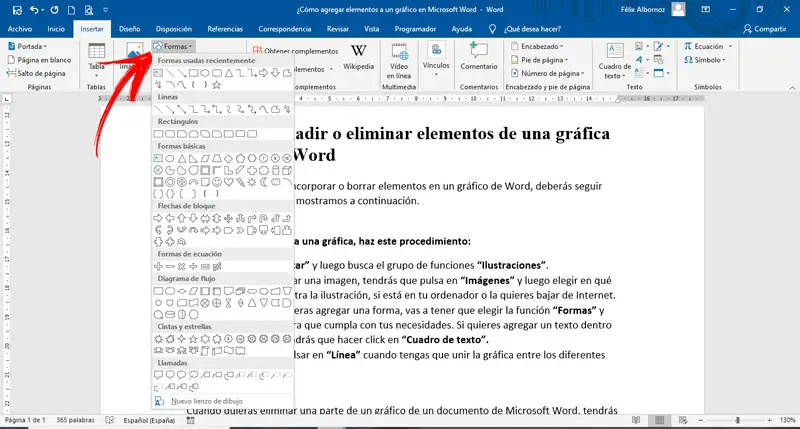Switch to the Revisar tab
Screen dimensions: 800x429
point(338,29)
